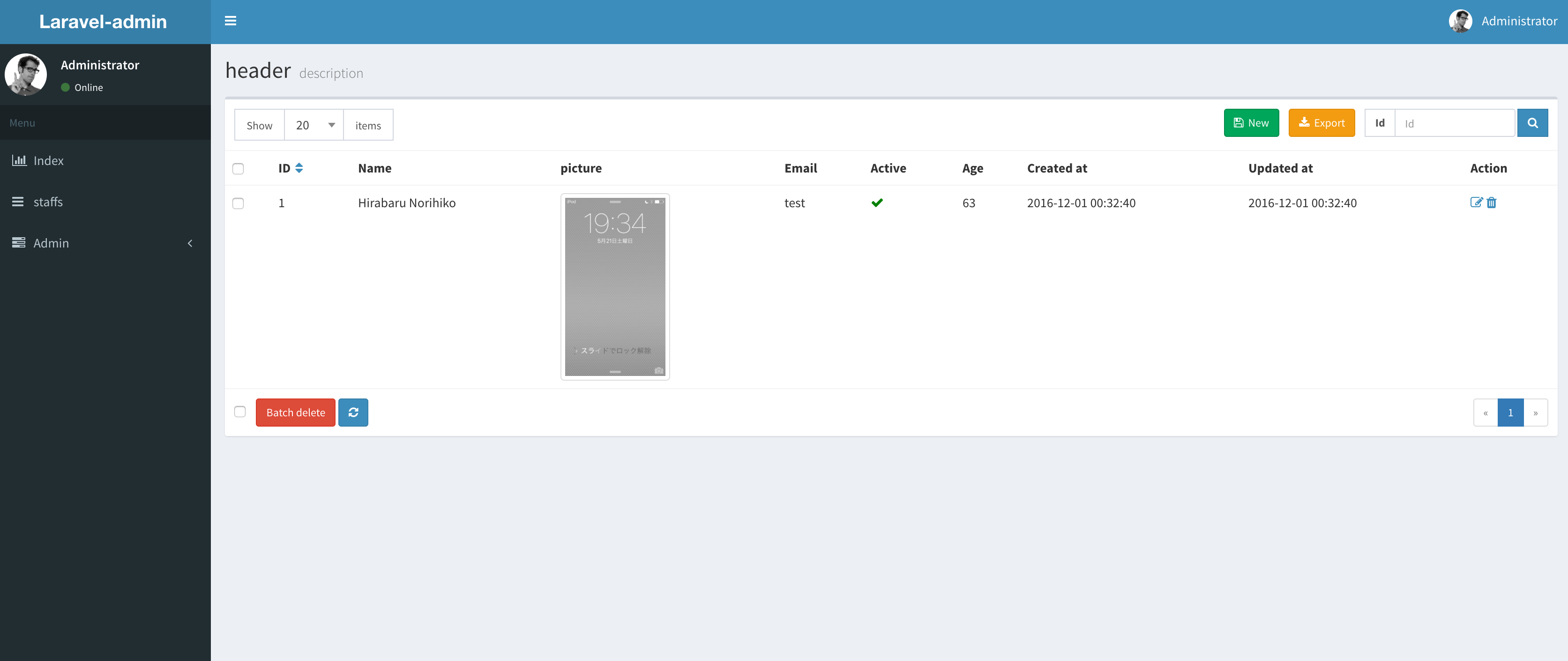Image resolution: width=1568 pixels, height=661 pixels.
Task: Click the delete trash icon for record 1
Action: pos(1491,202)
